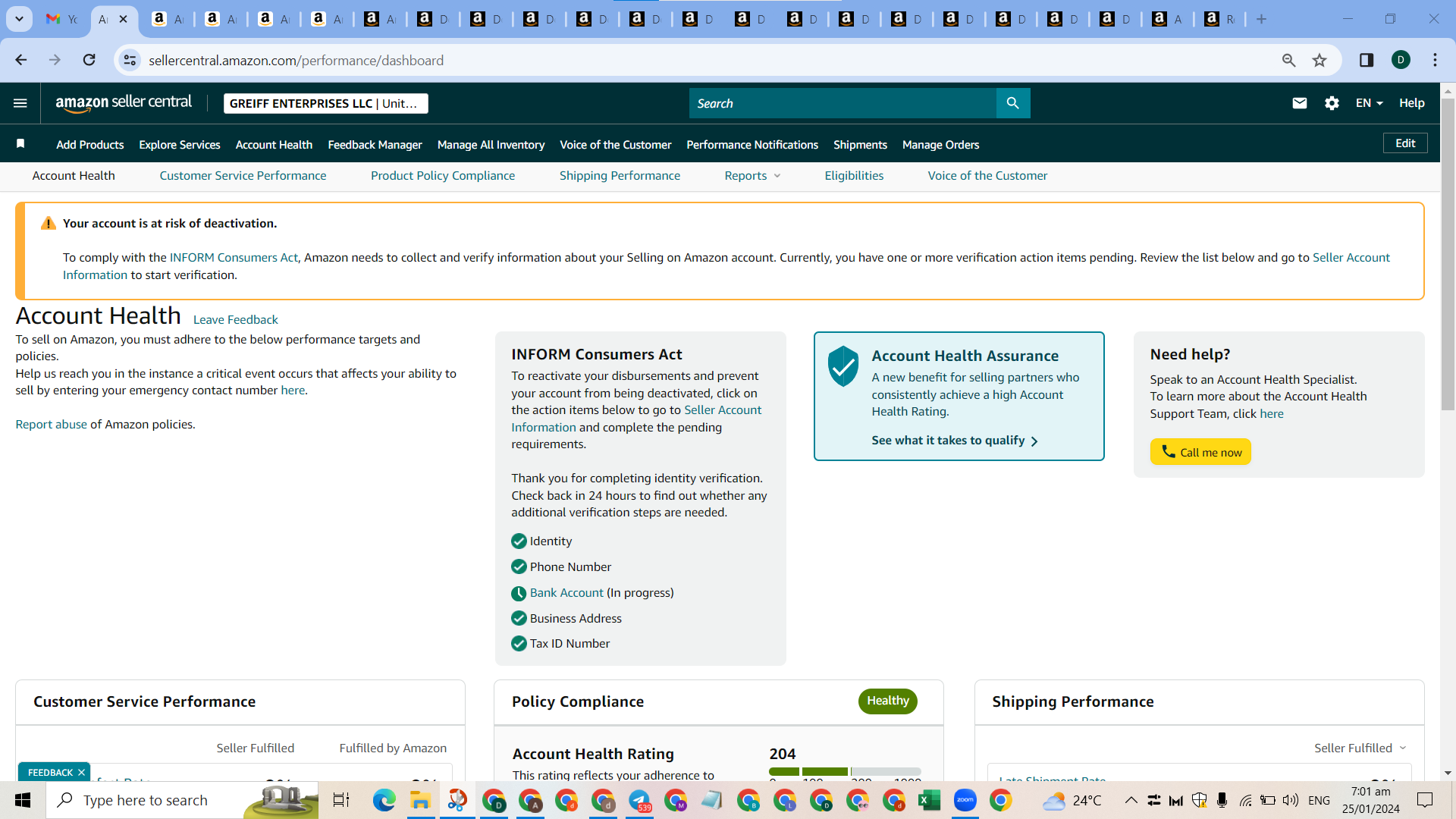
Task: Show hidden system tray icons
Action: point(1131,800)
